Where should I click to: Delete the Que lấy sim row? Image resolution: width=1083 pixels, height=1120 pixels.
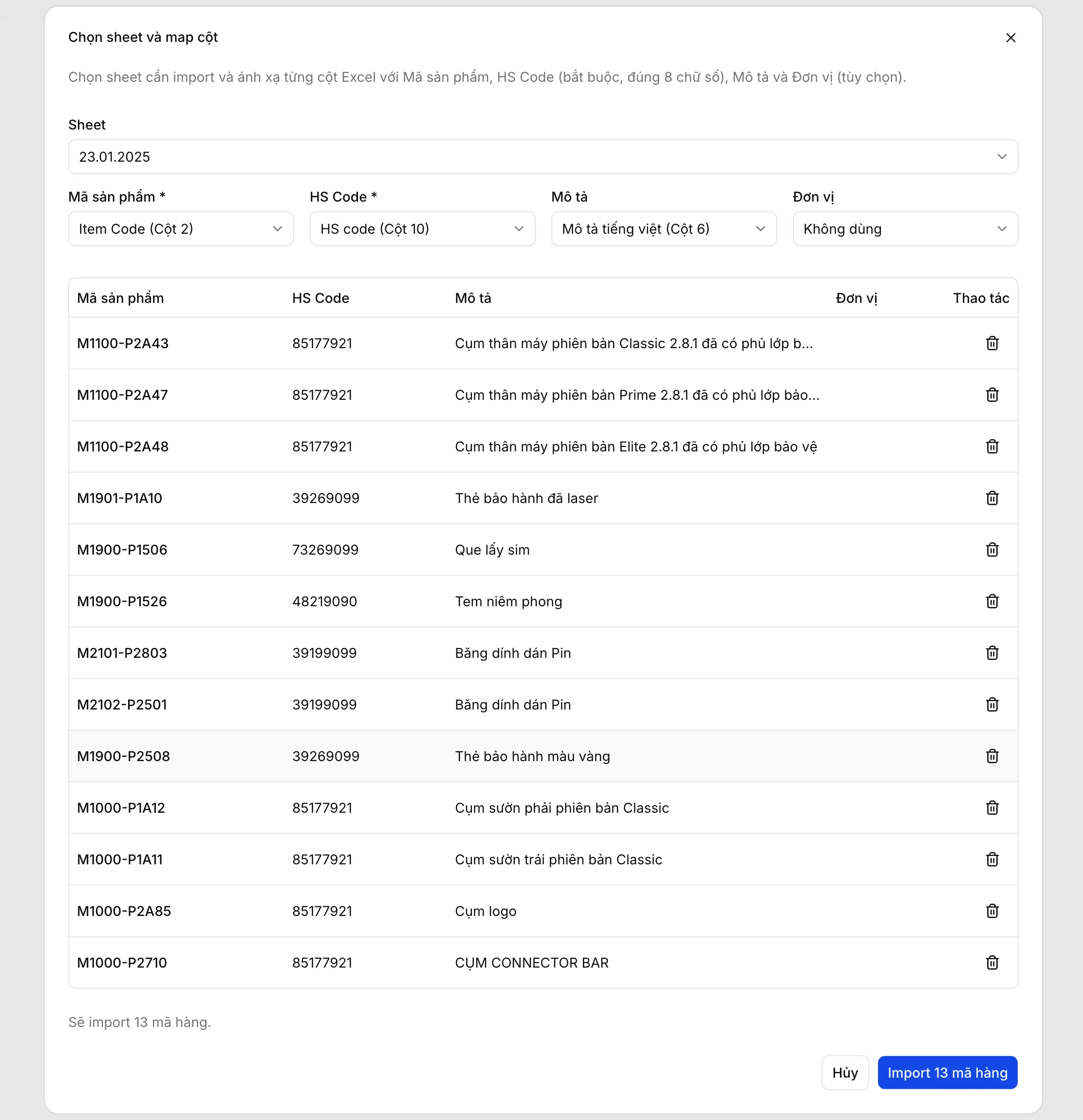tap(992, 549)
